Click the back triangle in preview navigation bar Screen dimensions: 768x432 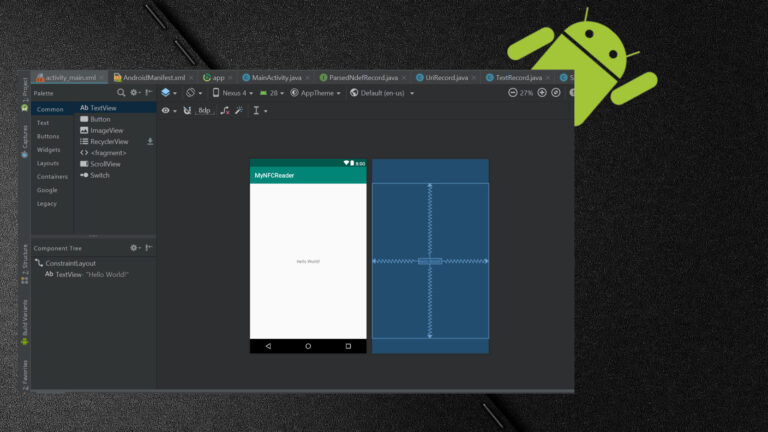pyautogui.click(x=268, y=346)
